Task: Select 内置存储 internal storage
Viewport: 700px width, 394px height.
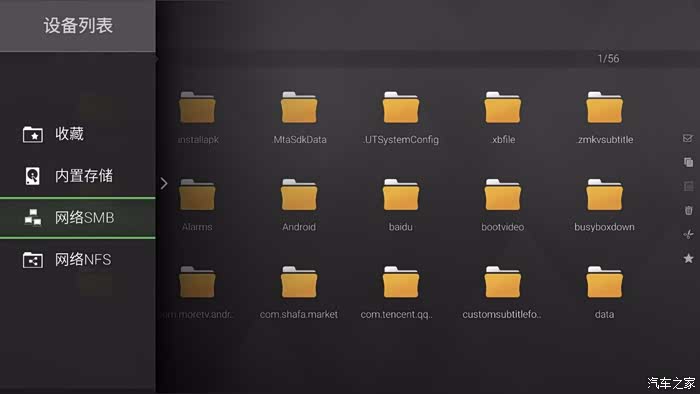Action: tap(78, 176)
